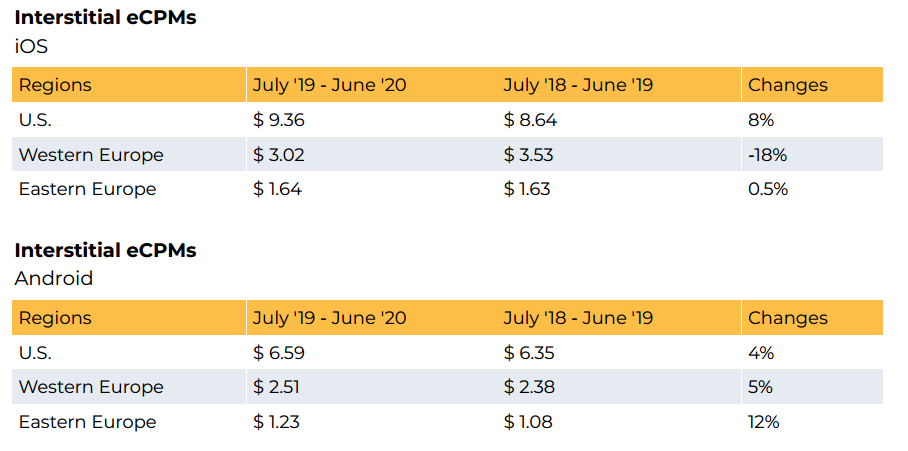
Task: Click the Android Eastern Europe row label
Action: (x=87, y=422)
